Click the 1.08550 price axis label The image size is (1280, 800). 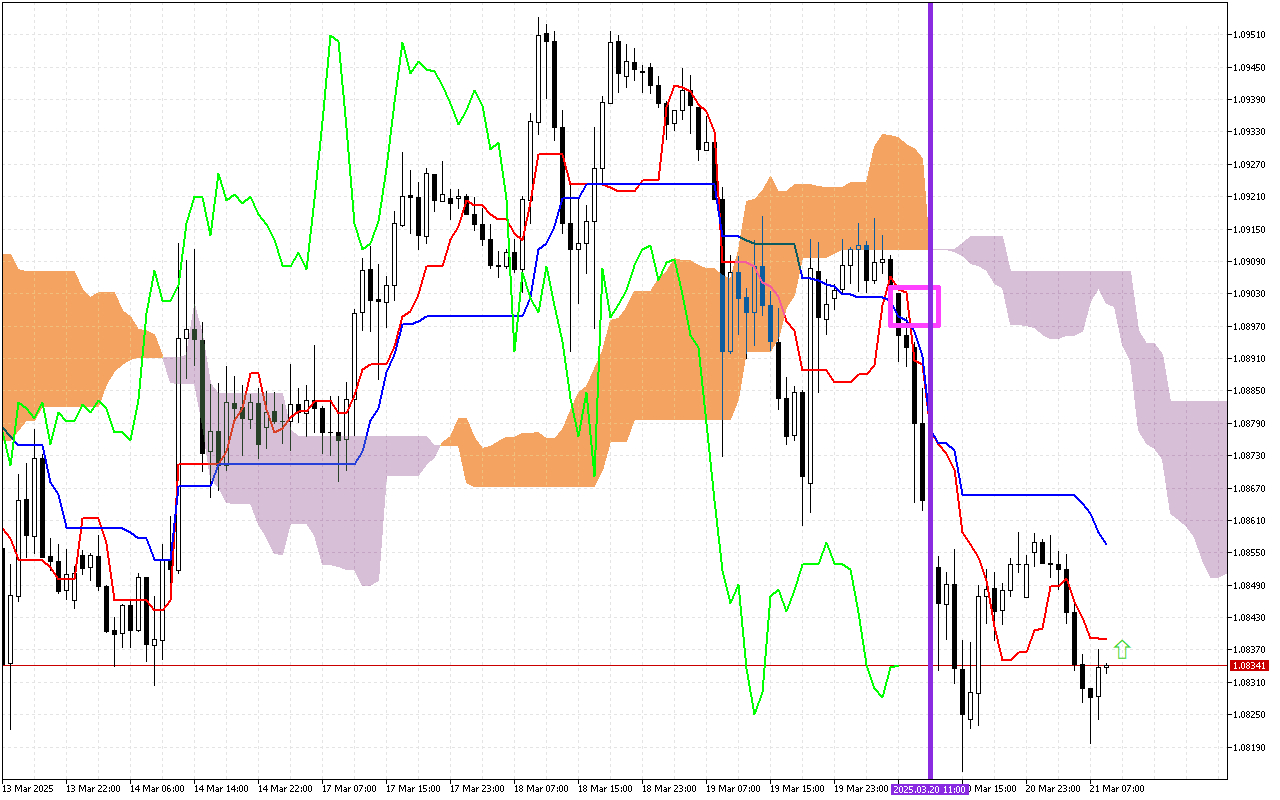click(1249, 553)
